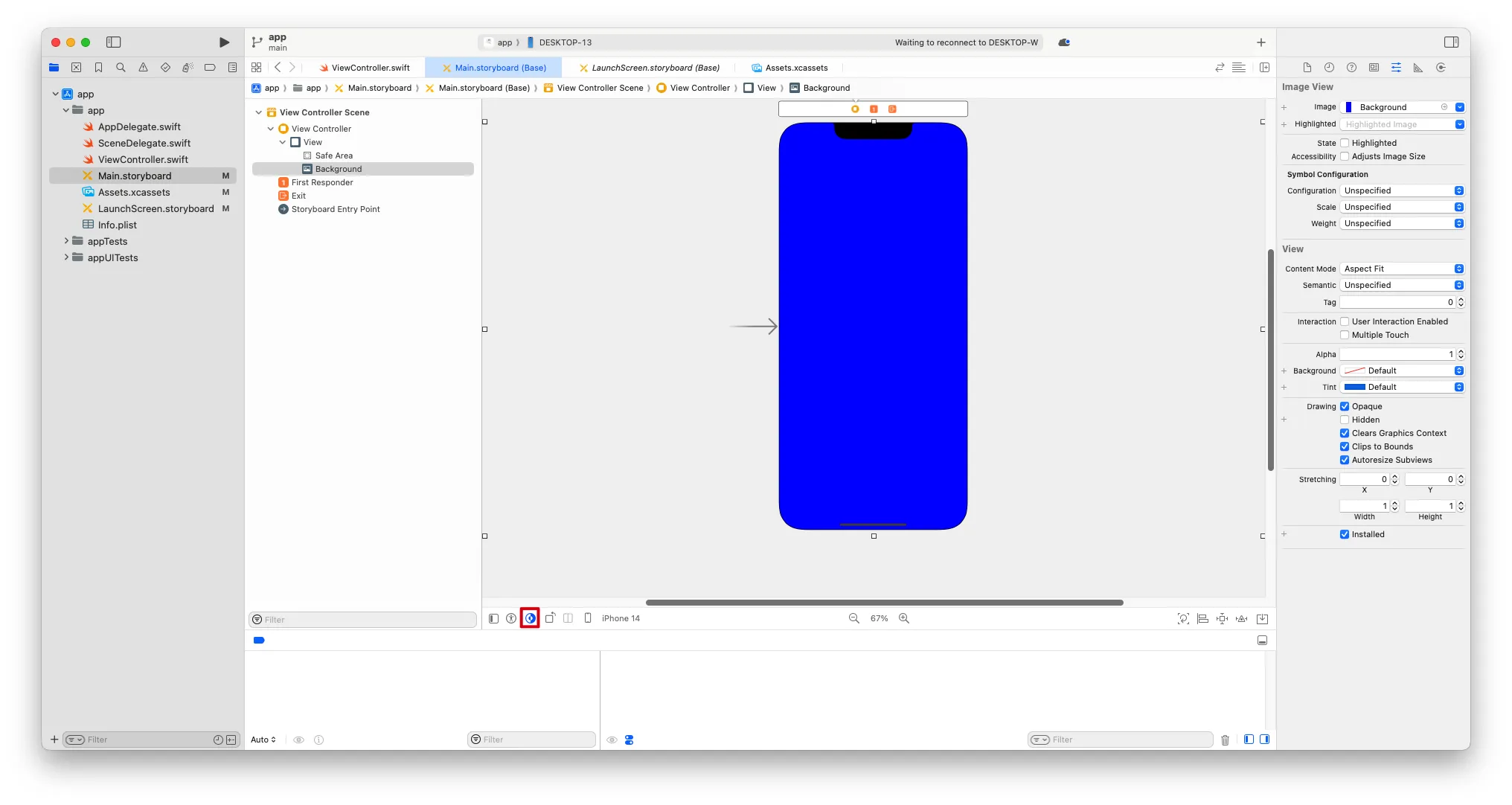Image resolution: width=1512 pixels, height=805 pixels.
Task: Collapse the View Controller Scene outline
Action: (x=259, y=112)
